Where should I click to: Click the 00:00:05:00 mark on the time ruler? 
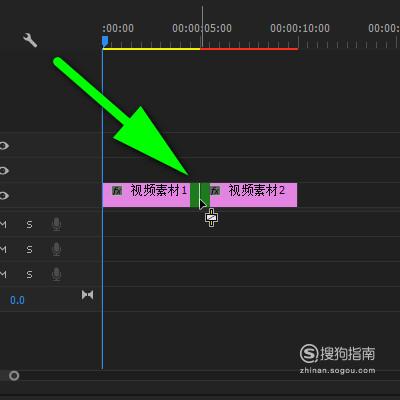click(202, 28)
